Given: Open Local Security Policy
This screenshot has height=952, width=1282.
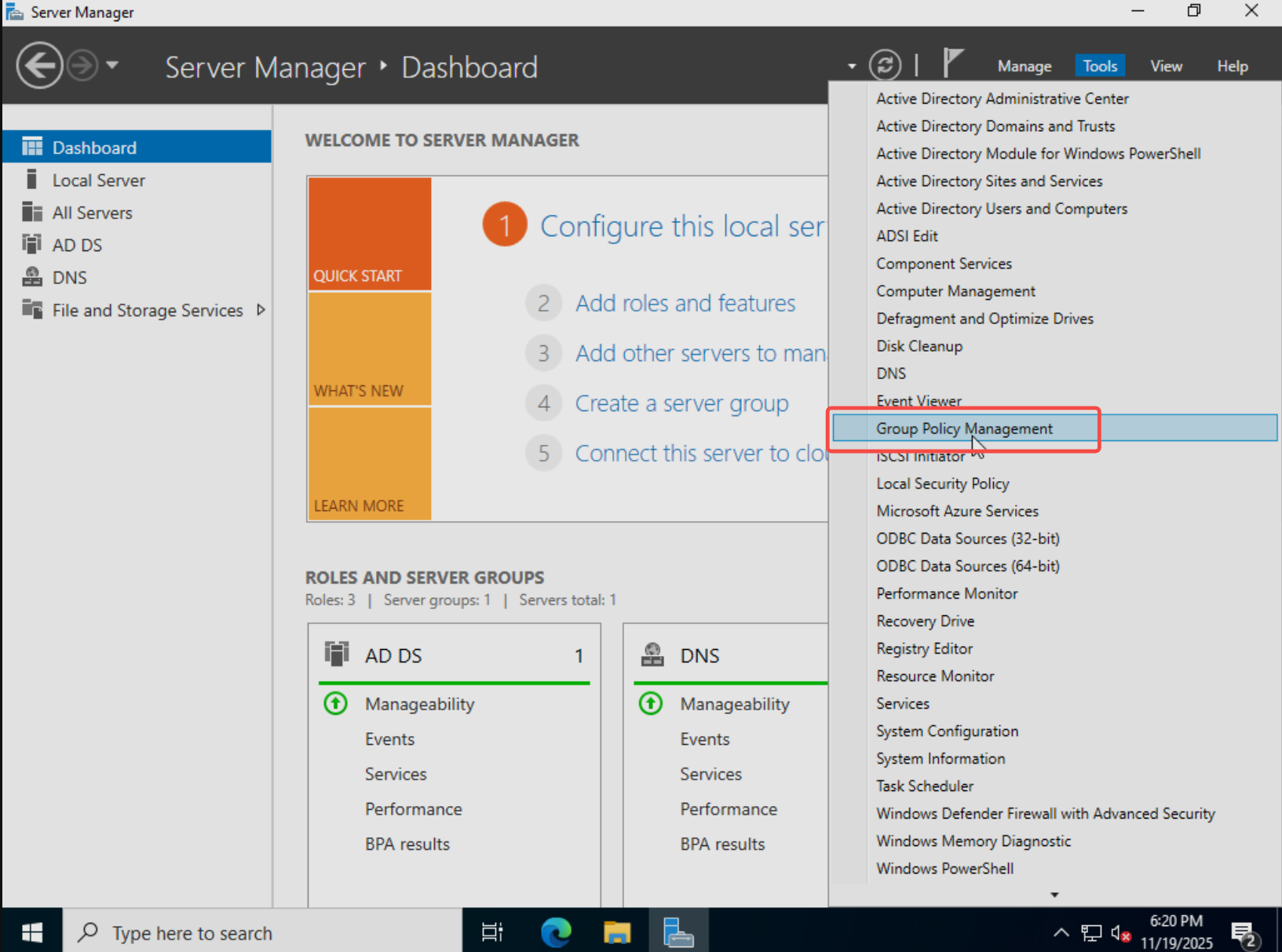Looking at the screenshot, I should point(943,483).
